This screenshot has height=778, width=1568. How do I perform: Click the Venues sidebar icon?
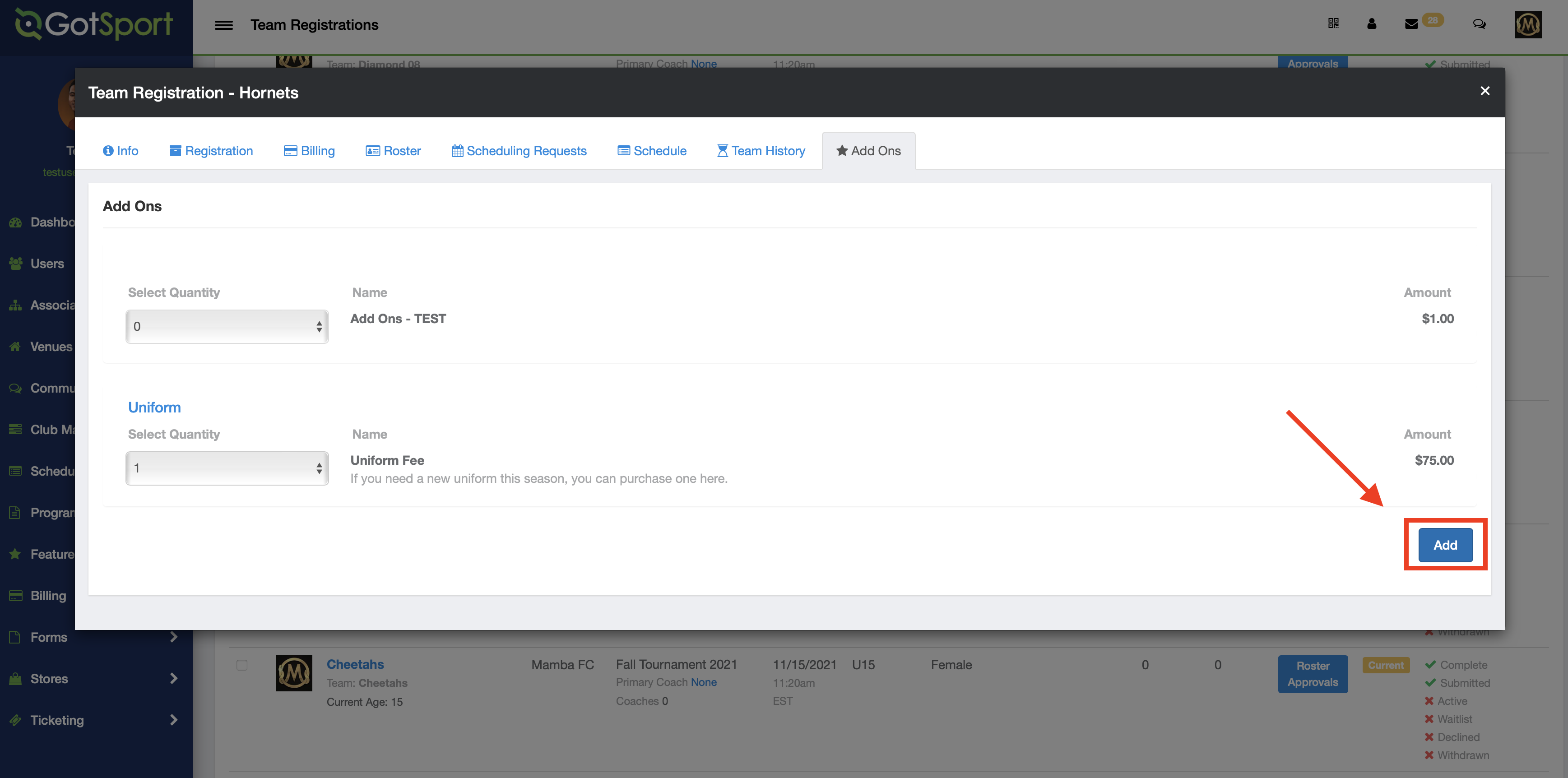(15, 347)
